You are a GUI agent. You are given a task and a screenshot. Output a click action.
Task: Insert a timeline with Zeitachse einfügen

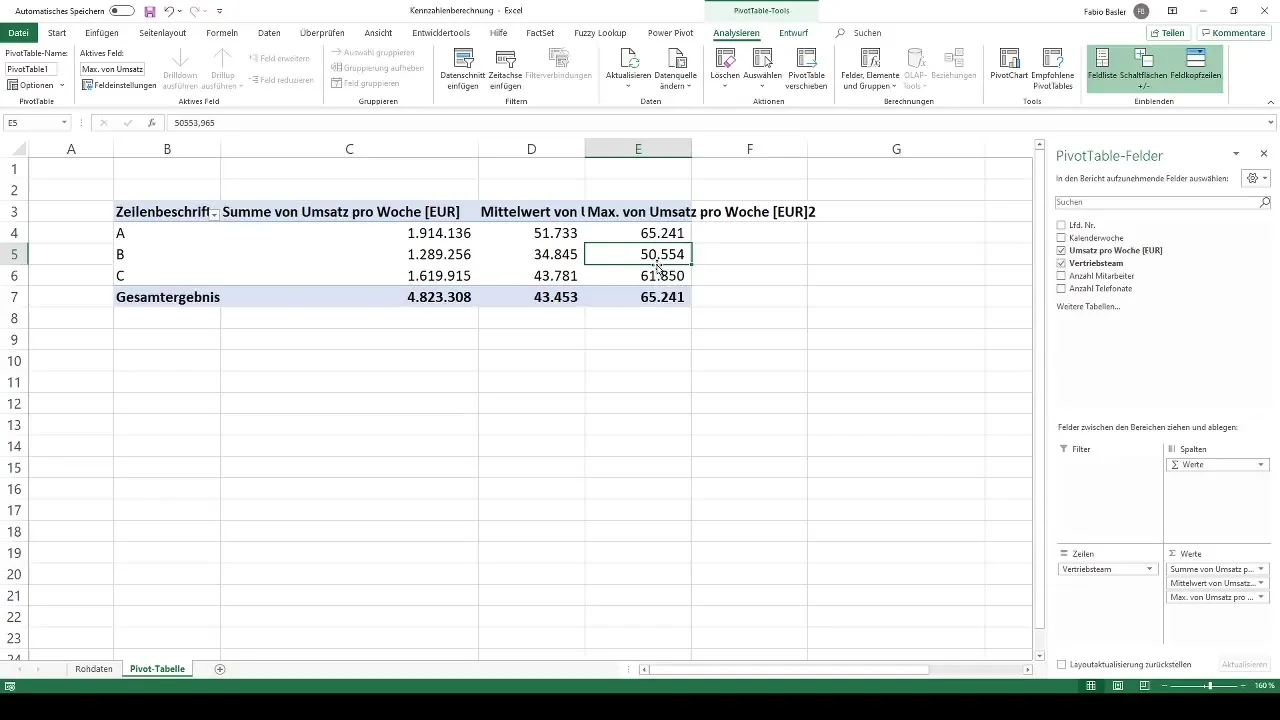click(506, 69)
